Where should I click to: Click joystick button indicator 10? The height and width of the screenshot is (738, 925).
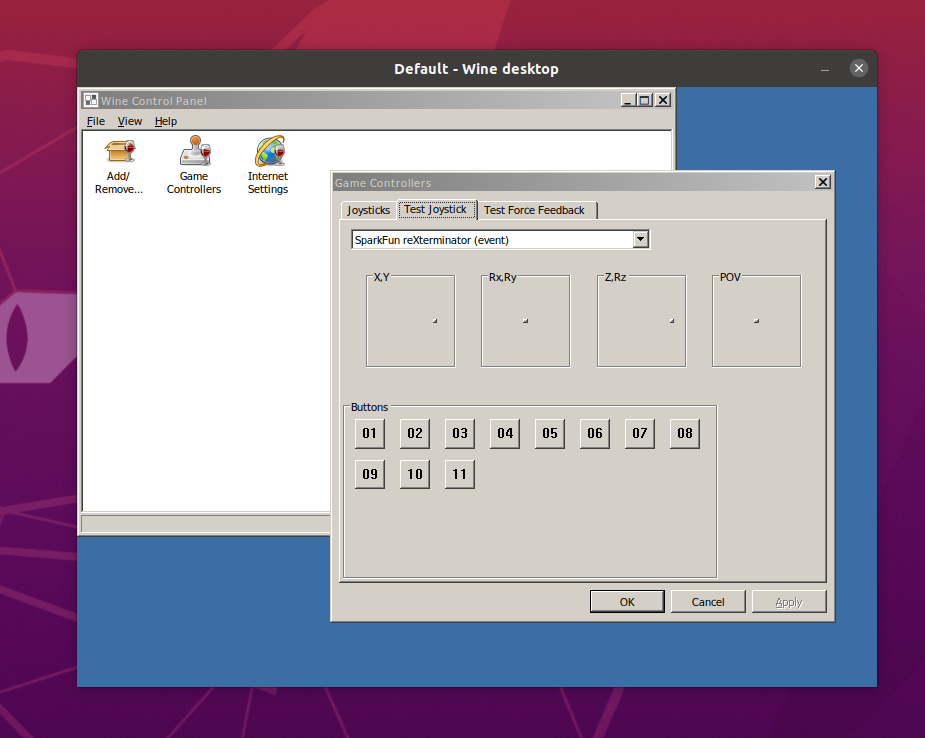pos(415,474)
